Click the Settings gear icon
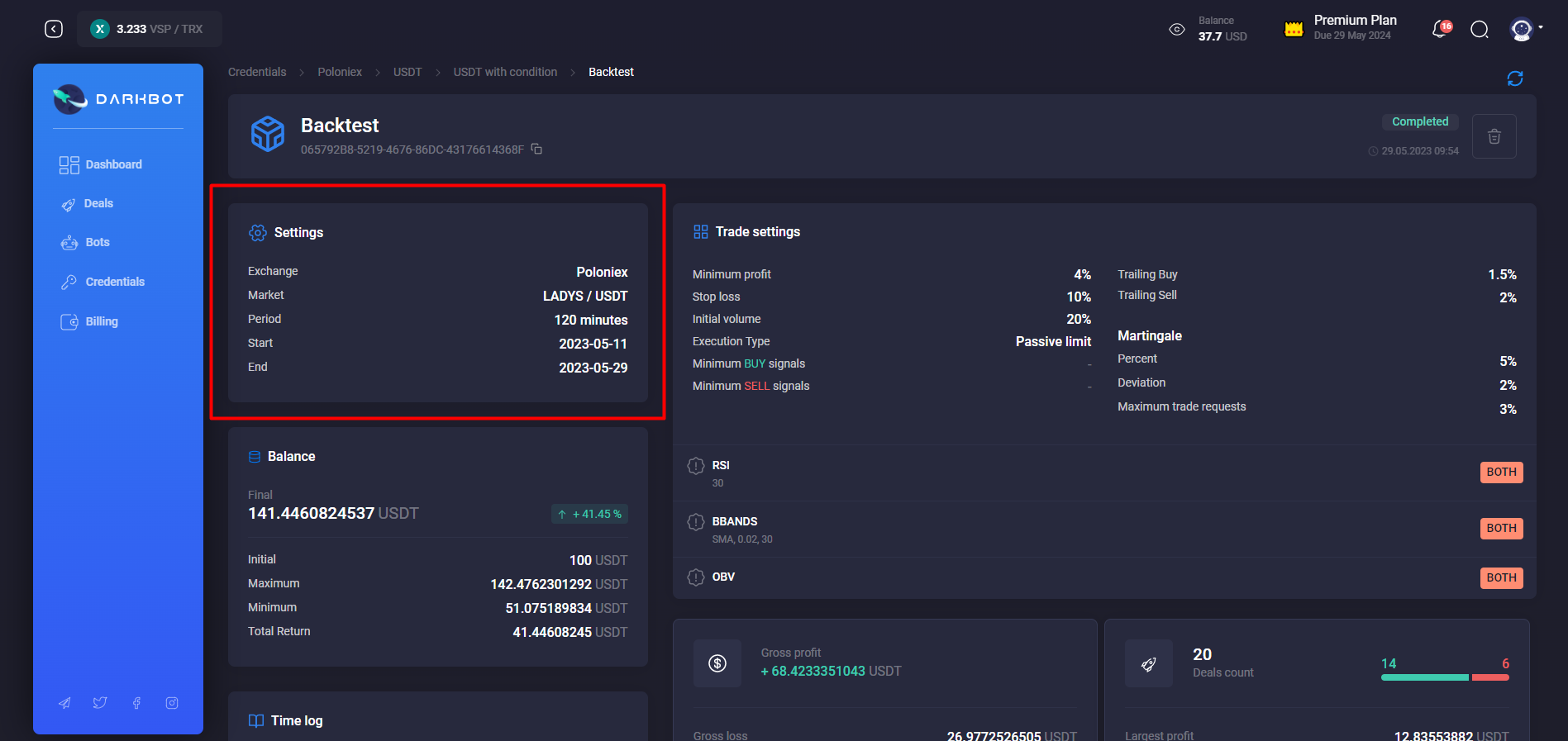 point(258,233)
